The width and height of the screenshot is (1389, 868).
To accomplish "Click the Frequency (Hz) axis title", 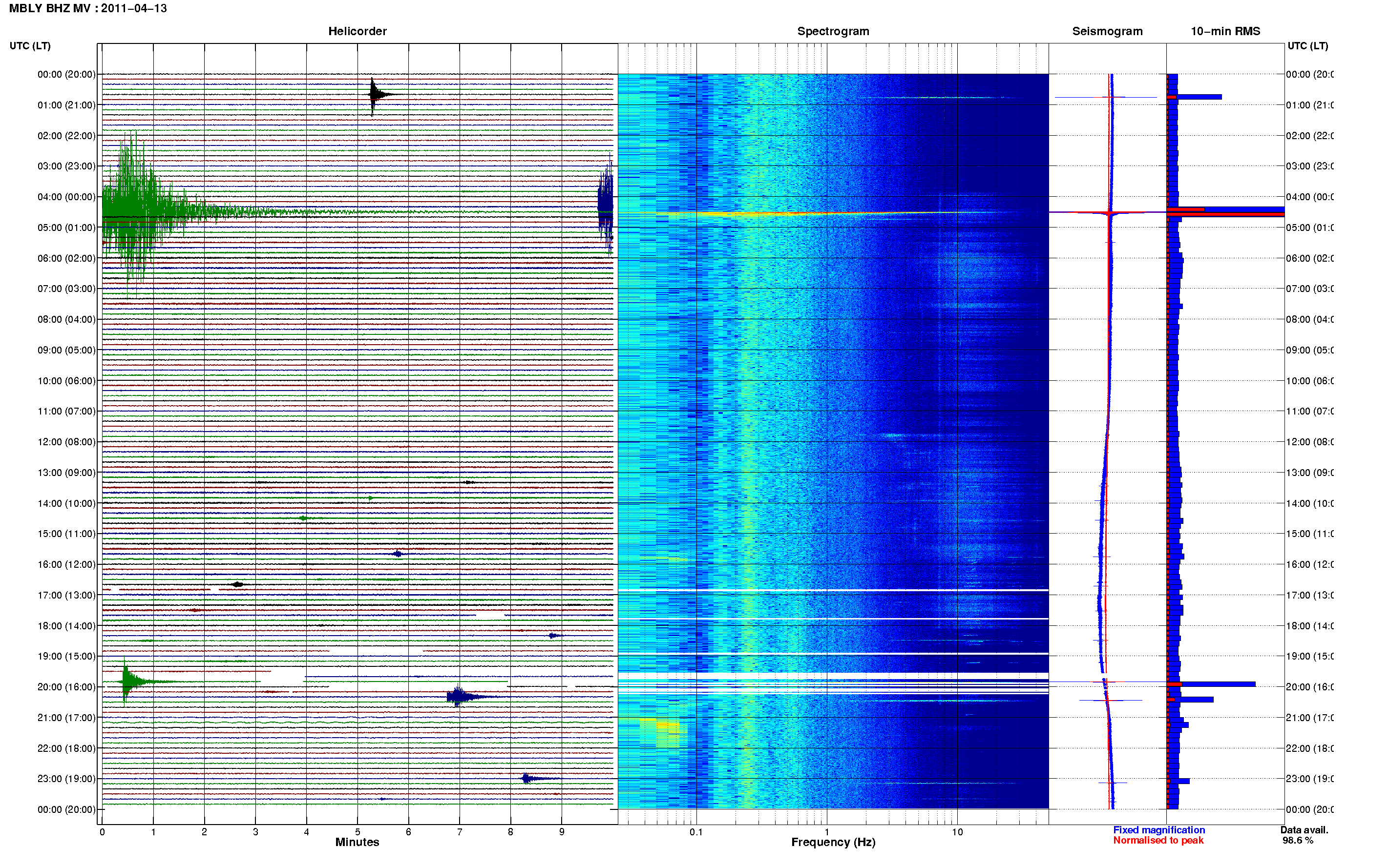I will click(x=833, y=843).
